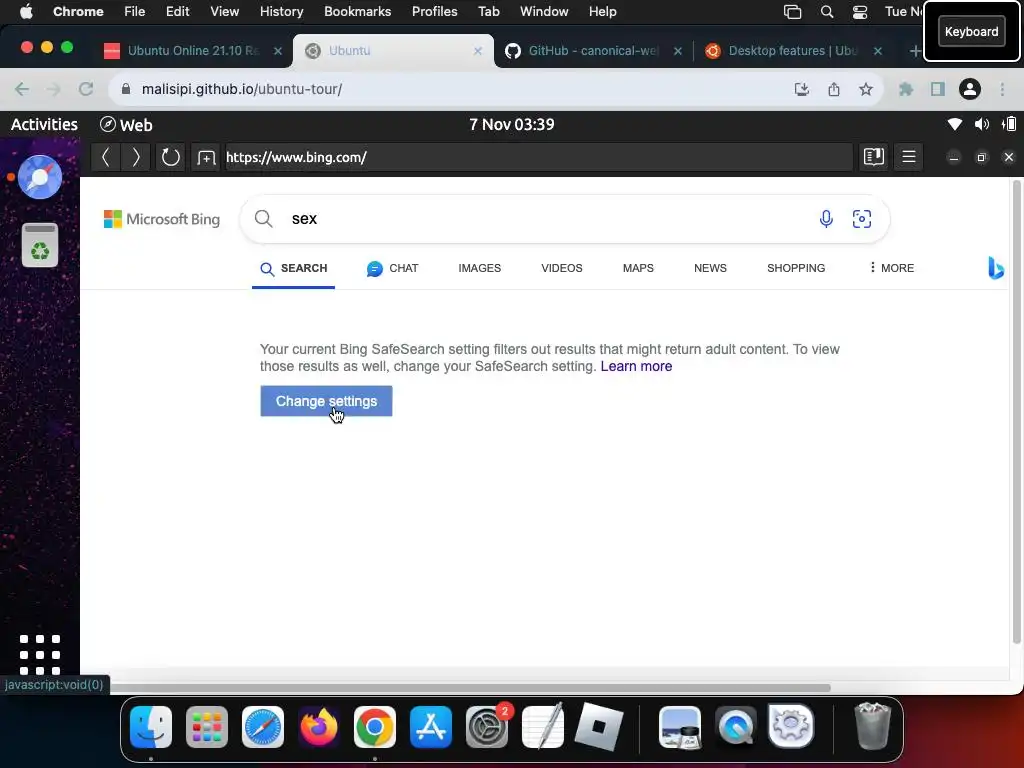Click the horizontal scrollbar at page bottom
Viewport: 1024px width, 768px height.
(x=470, y=688)
